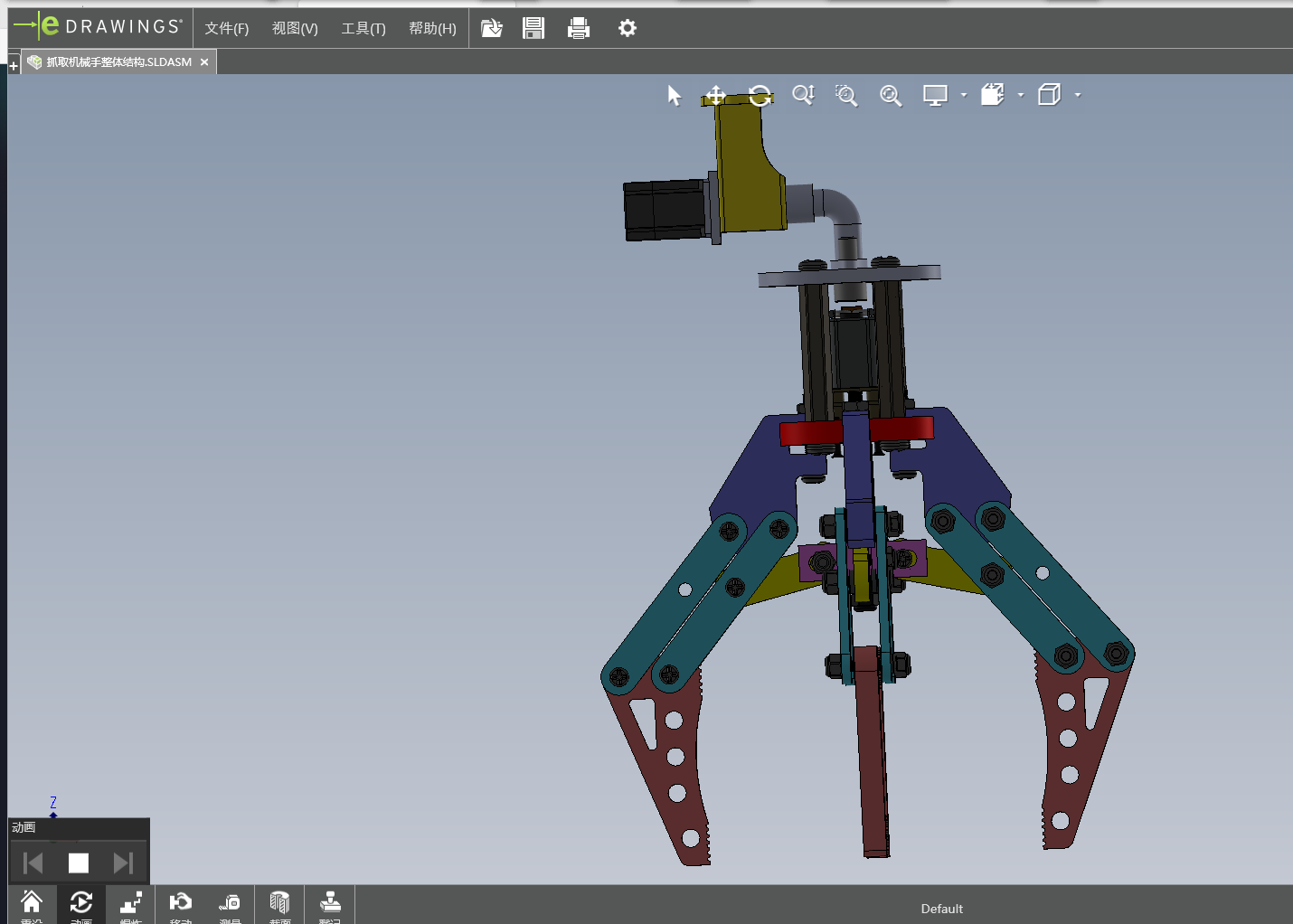The width and height of the screenshot is (1293, 924).
Task: Activate the Pan move tool
Action: click(x=715, y=96)
